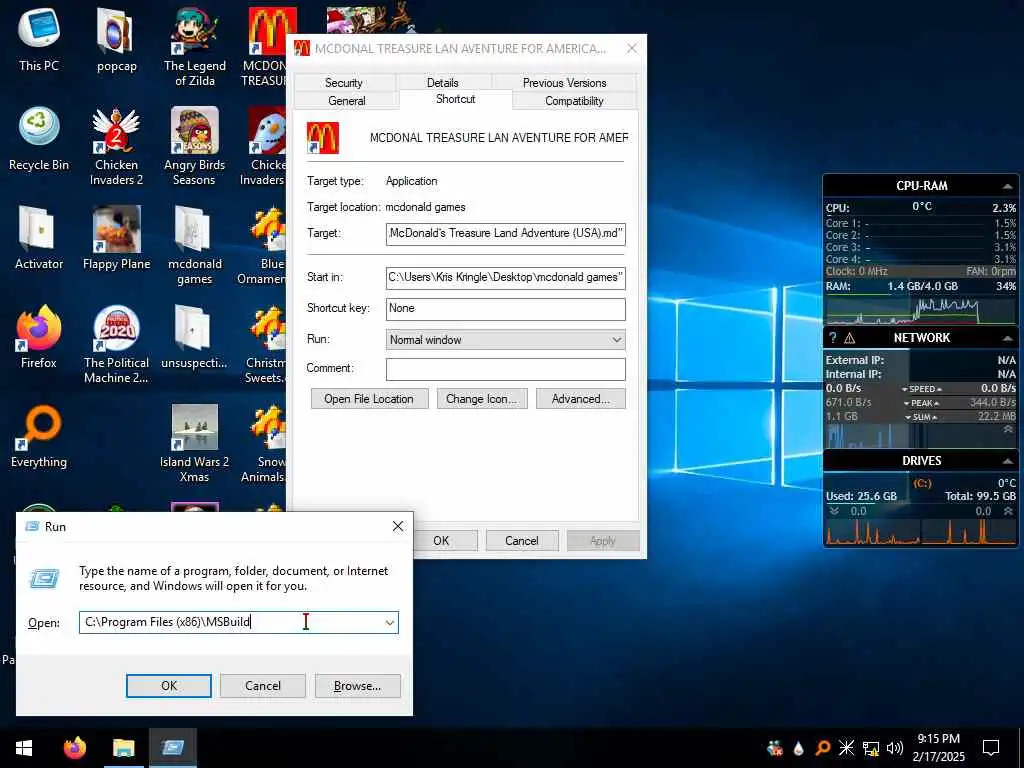Viewport: 1024px width, 768px height.
Task: Click Cancel in the Properties dialog
Action: 522,541
